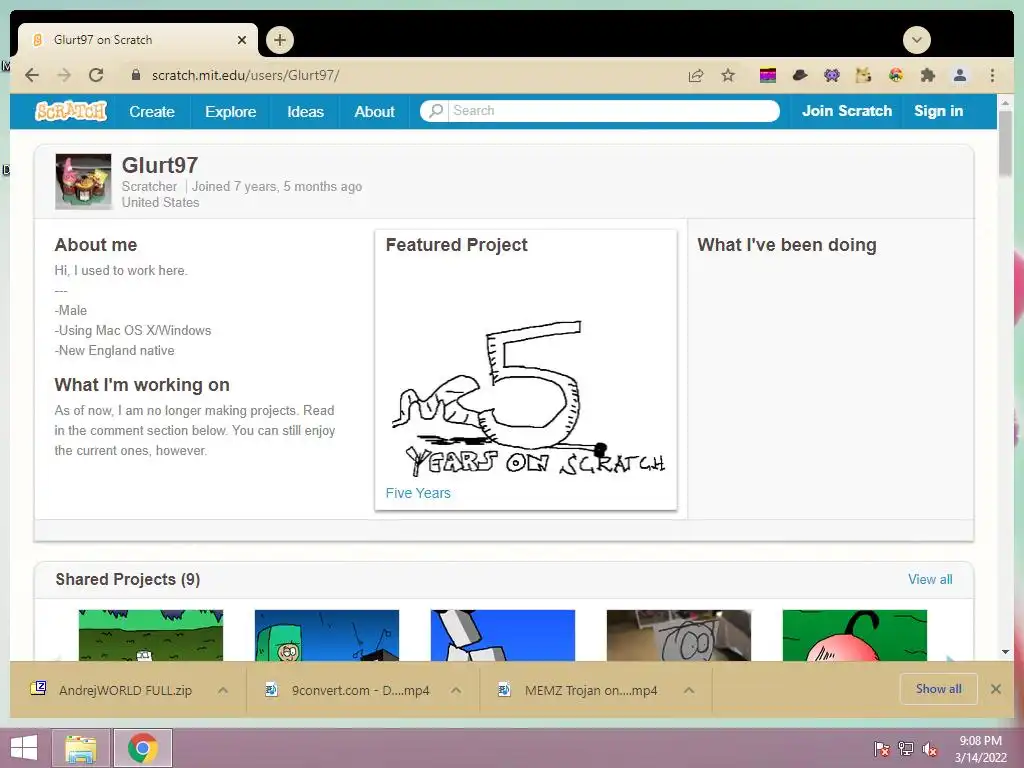Click the Scratch logo
This screenshot has width=1024, height=768.
71,111
